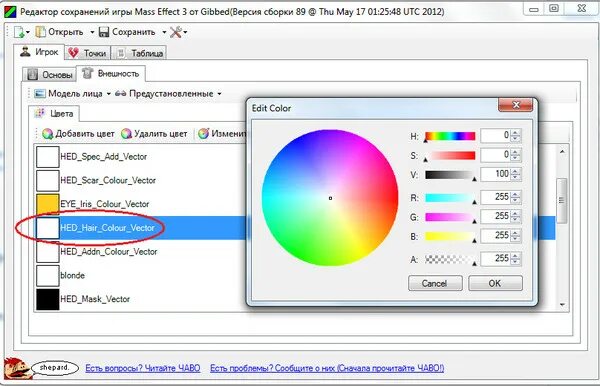Screen dimensions: 600x386
Task: Click the white HED_Spec_Add_Vector swatch
Action: [47, 157]
